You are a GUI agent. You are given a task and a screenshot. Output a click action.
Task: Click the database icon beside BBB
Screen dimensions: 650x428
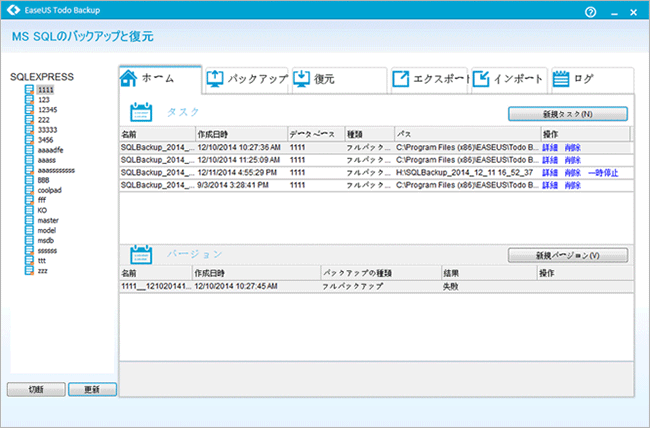point(29,180)
